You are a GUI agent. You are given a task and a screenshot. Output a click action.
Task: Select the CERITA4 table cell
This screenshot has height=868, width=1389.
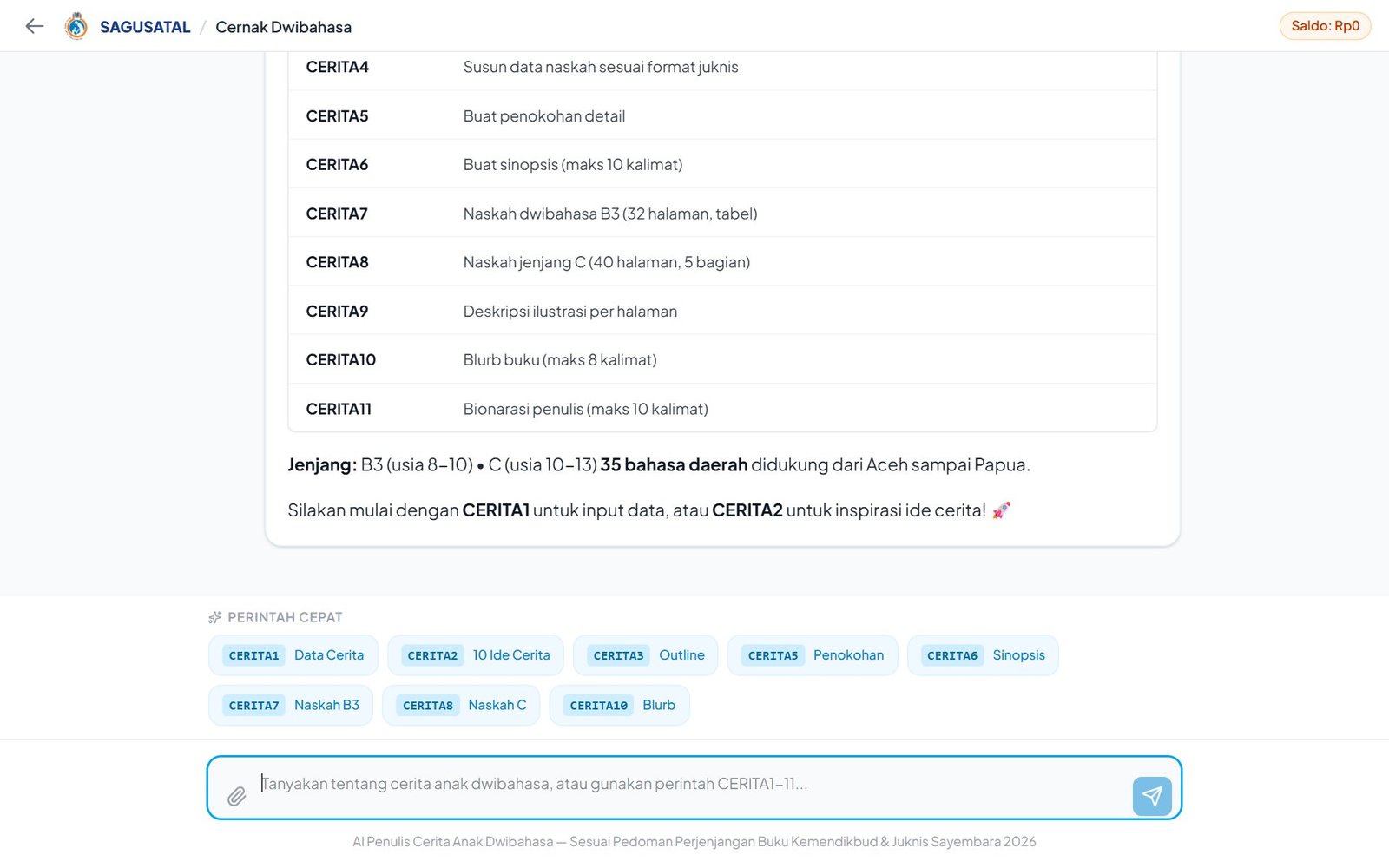click(x=337, y=67)
